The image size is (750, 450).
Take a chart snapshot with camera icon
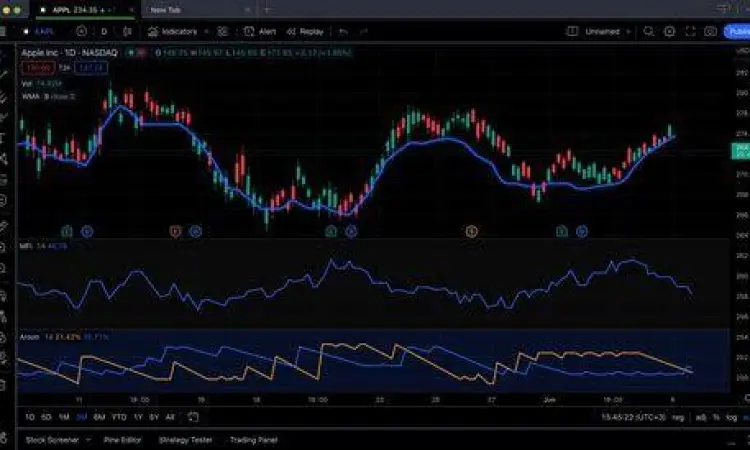point(710,32)
